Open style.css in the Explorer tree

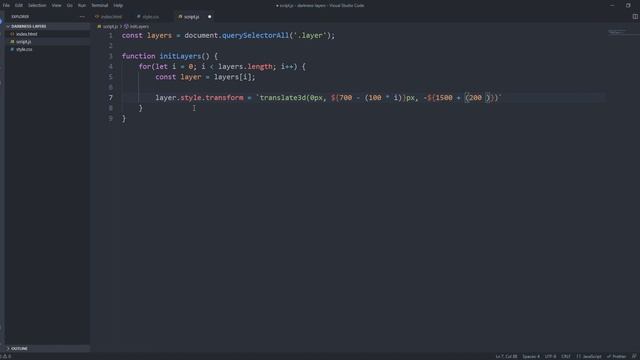pos(47,49)
